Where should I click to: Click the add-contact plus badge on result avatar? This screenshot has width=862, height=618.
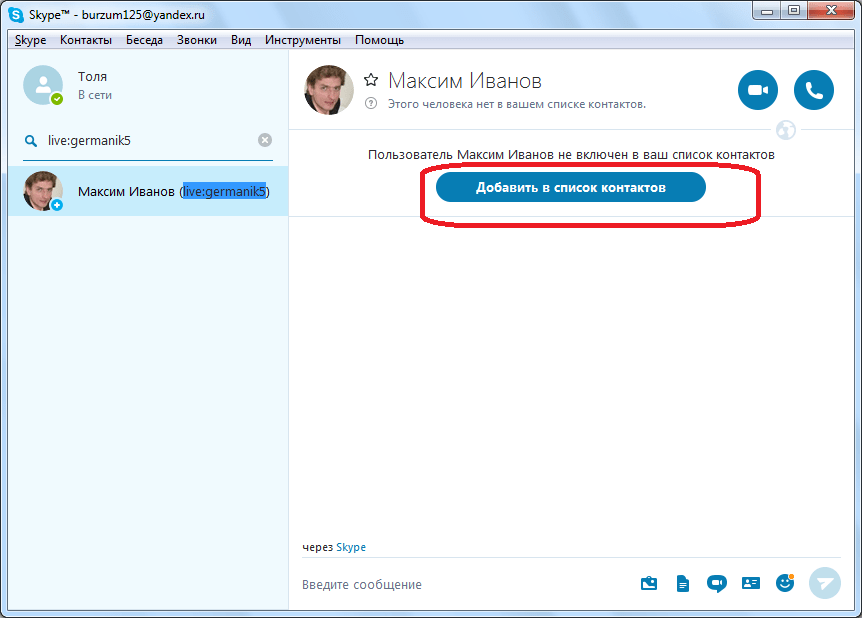[57, 205]
